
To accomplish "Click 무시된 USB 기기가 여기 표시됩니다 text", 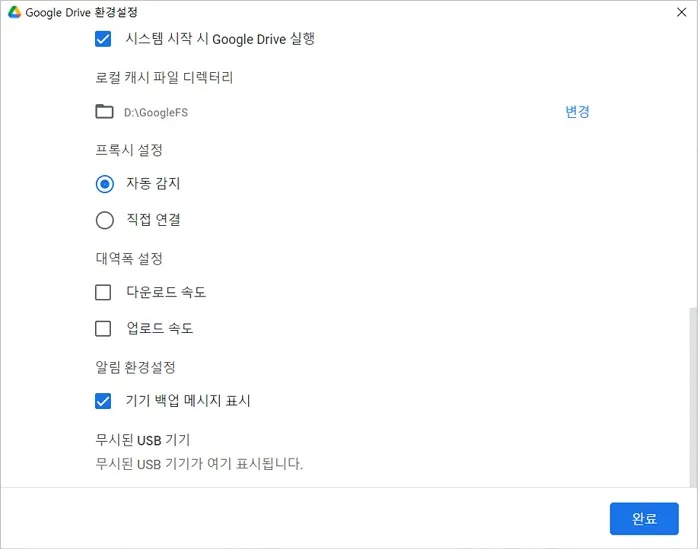I will tap(199, 464).
